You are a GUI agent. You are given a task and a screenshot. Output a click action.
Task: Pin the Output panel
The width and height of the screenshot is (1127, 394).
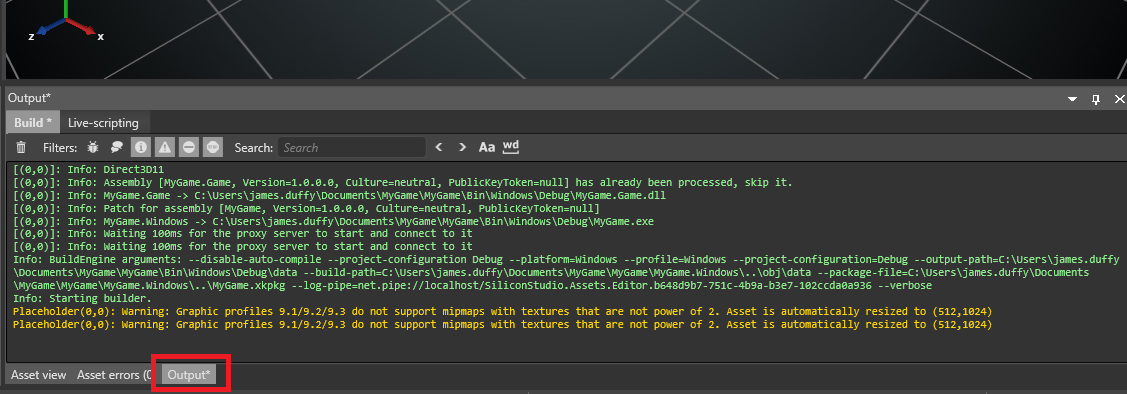click(1096, 99)
